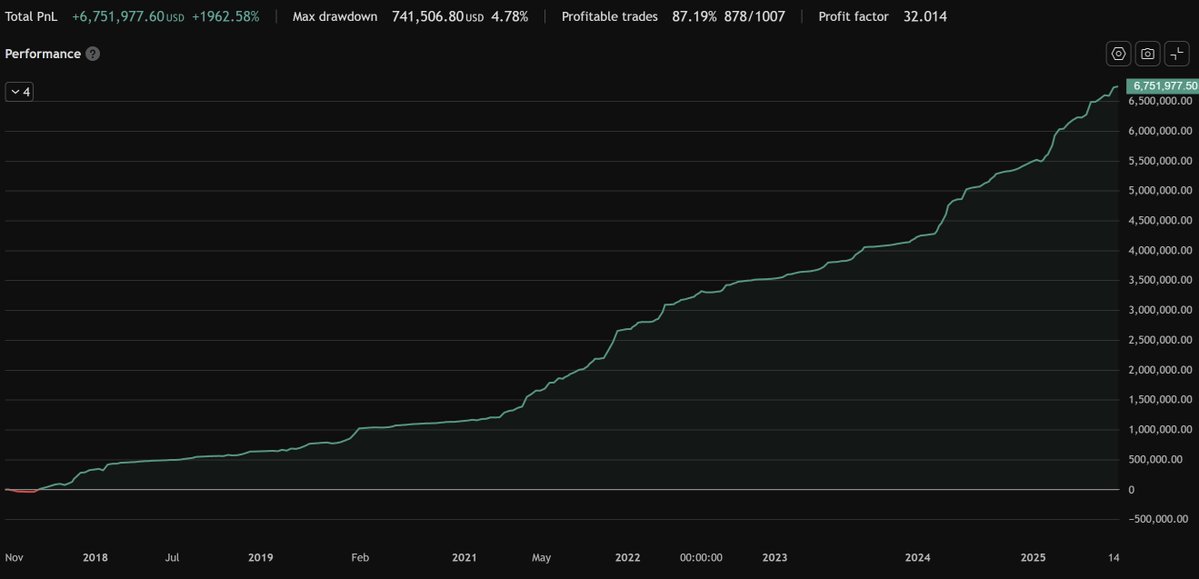Click the 878/1007 trades count
Screen dimensions: 1199x579
pos(755,16)
